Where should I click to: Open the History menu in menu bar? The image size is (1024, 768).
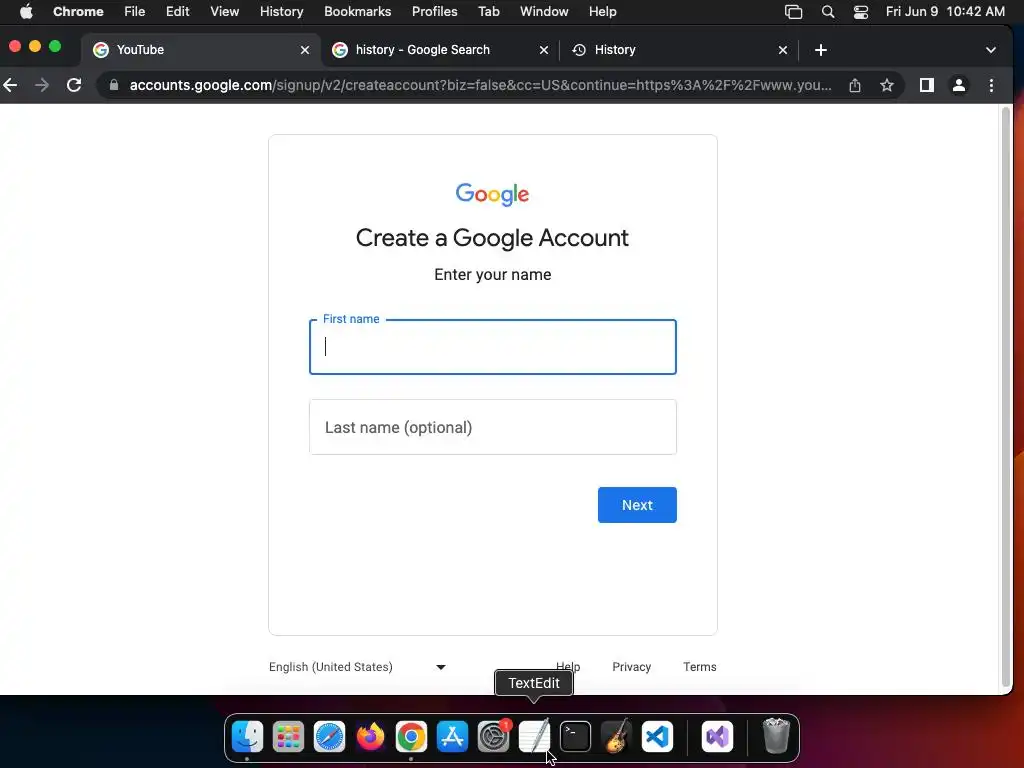coord(281,11)
